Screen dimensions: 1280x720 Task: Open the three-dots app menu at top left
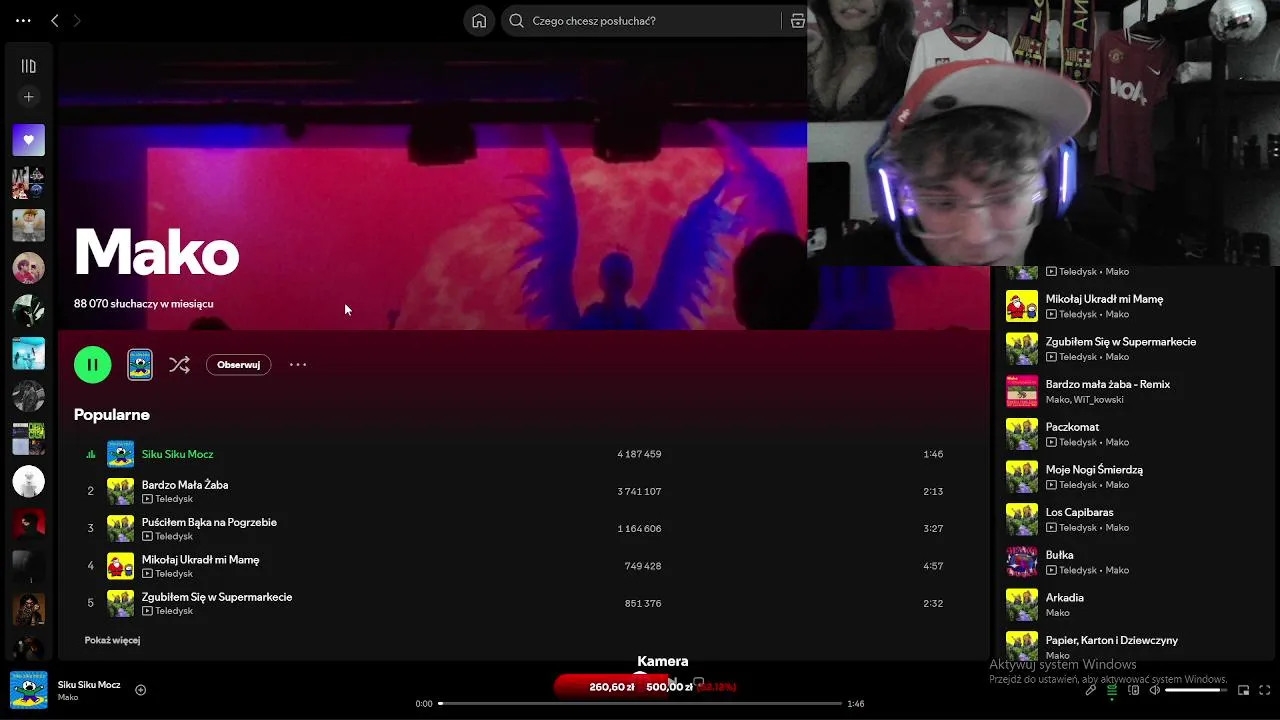pyautogui.click(x=23, y=20)
